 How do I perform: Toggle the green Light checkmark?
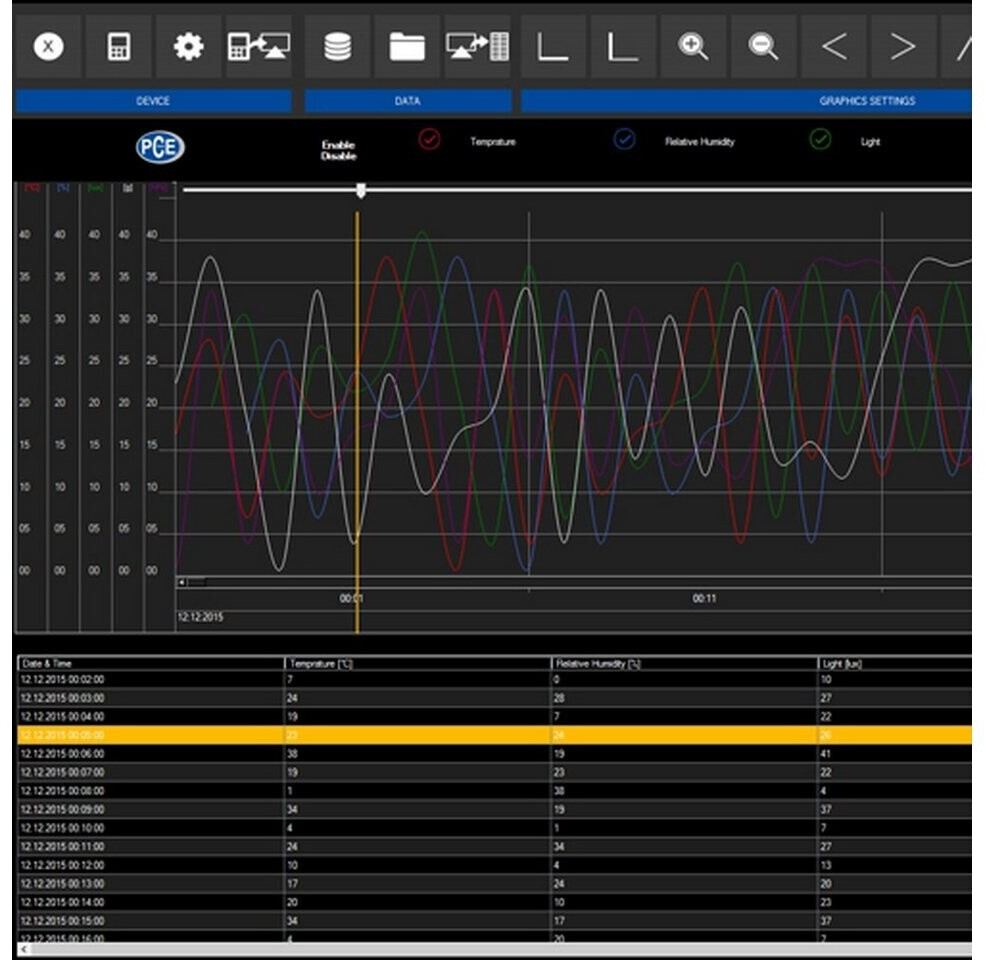(820, 140)
